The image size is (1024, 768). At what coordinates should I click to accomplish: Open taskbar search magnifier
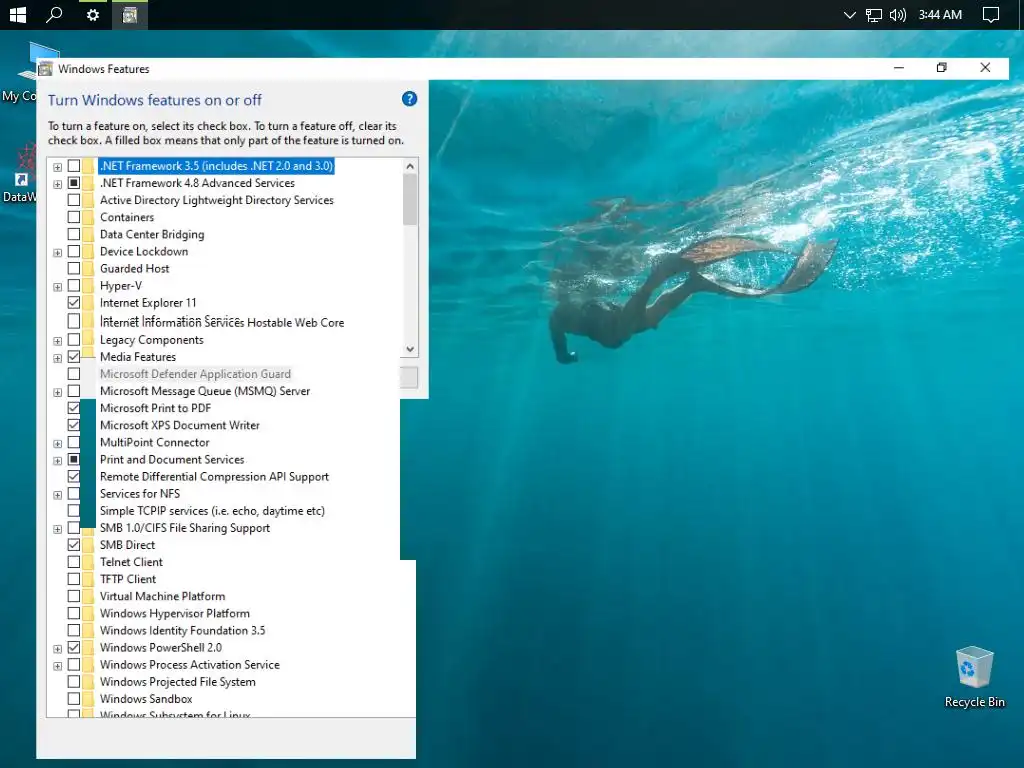pos(54,14)
